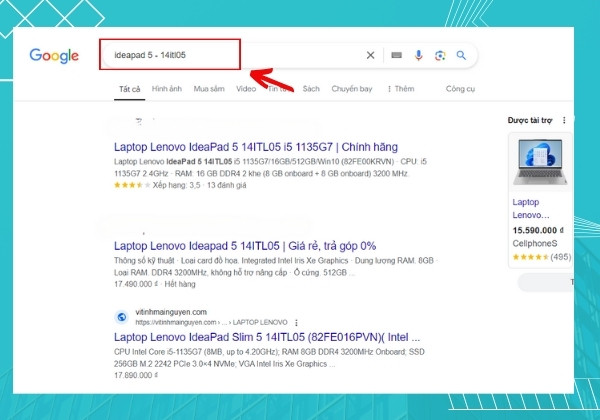
Task: Open result Laptop Lenovo Ideapad 5 14ITL05 Giá rẻ, trả góp 0%
Action: pos(245,246)
